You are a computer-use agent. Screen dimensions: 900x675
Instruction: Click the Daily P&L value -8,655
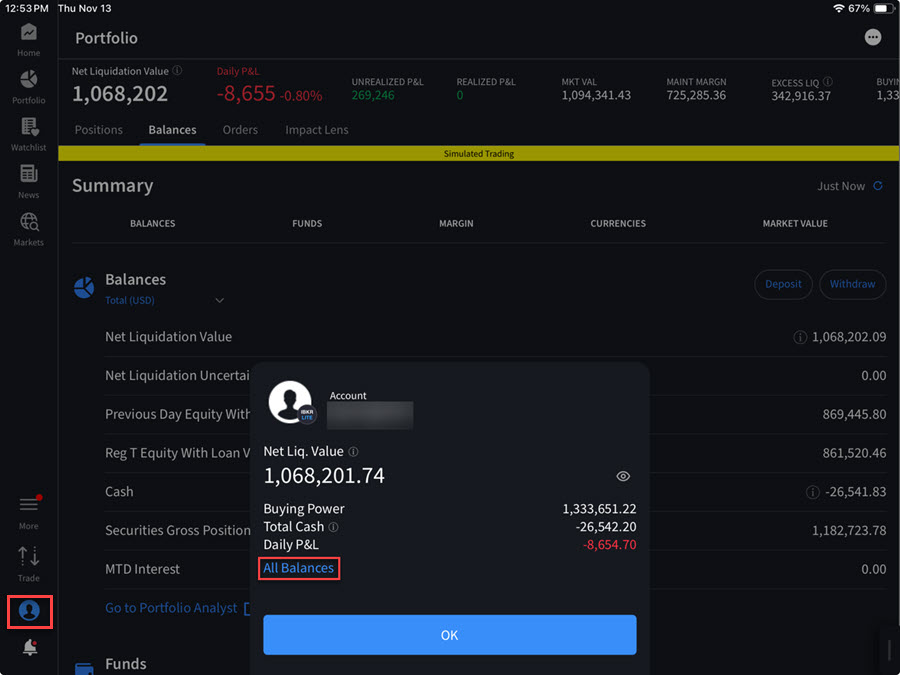246,94
